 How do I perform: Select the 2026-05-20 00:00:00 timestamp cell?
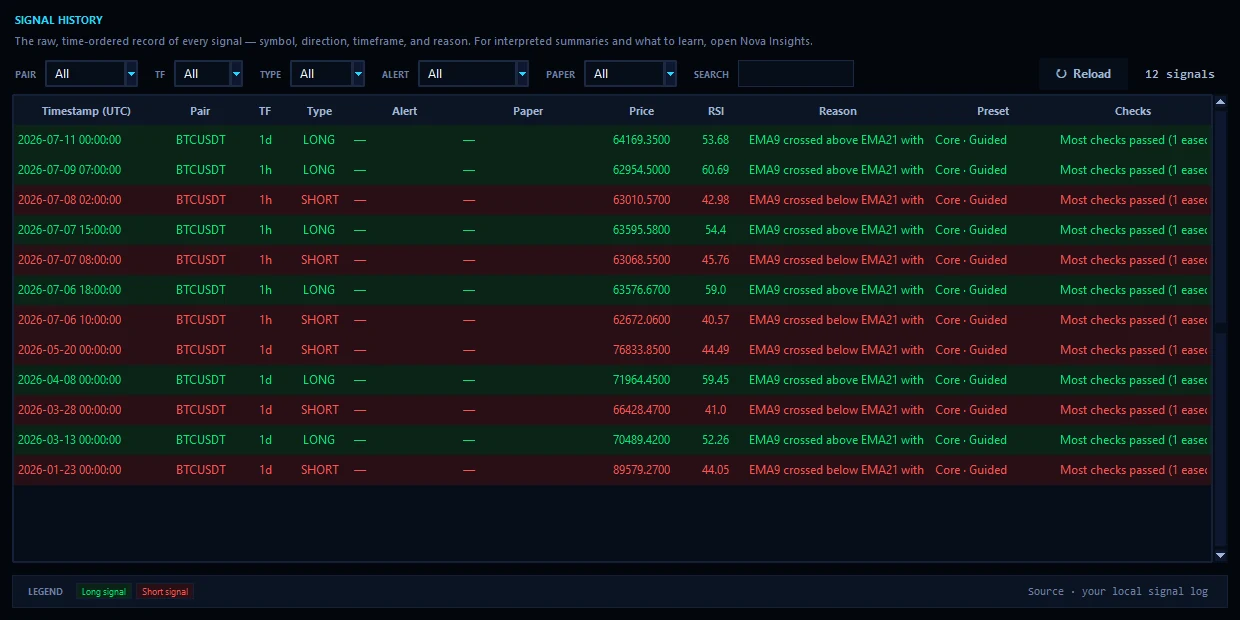pos(69,350)
